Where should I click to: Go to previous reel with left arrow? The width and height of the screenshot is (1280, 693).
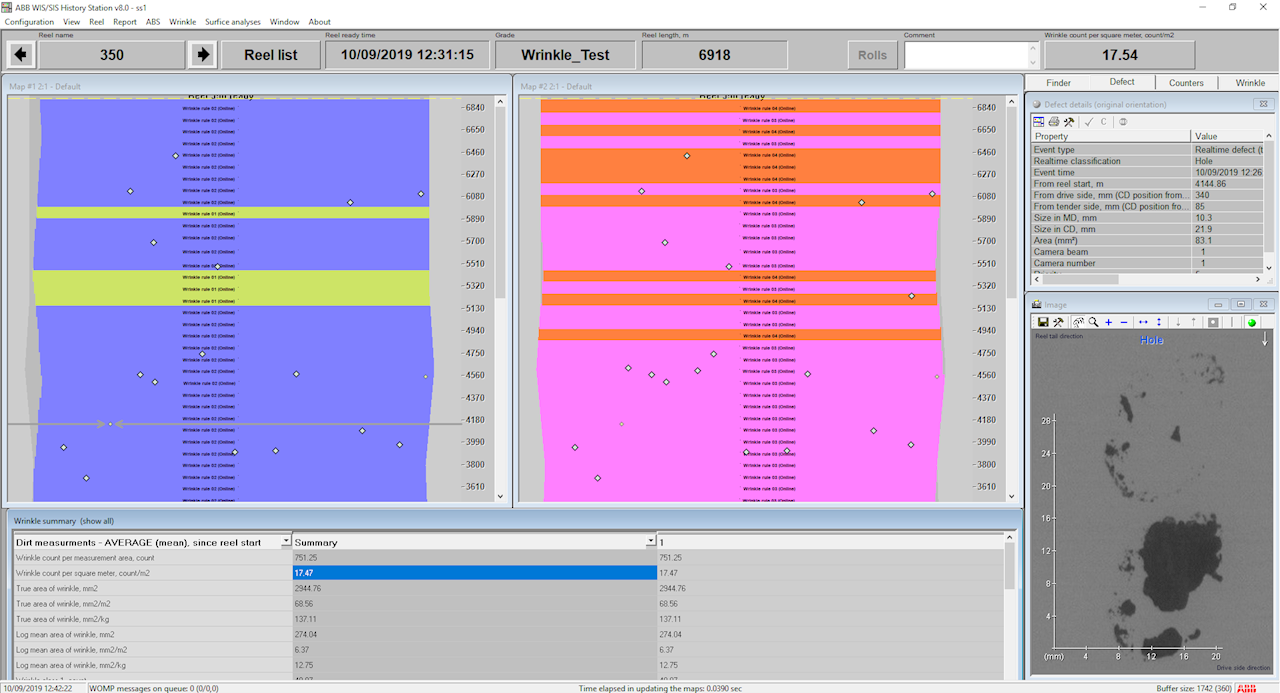pyautogui.click(x=21, y=55)
